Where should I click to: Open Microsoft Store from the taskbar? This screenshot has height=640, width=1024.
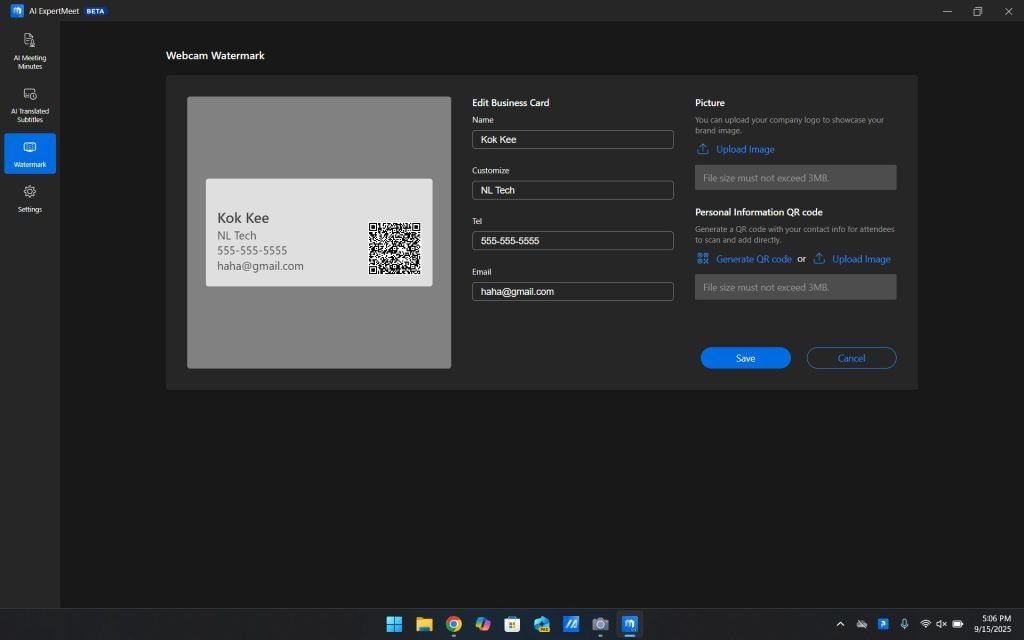click(513, 624)
